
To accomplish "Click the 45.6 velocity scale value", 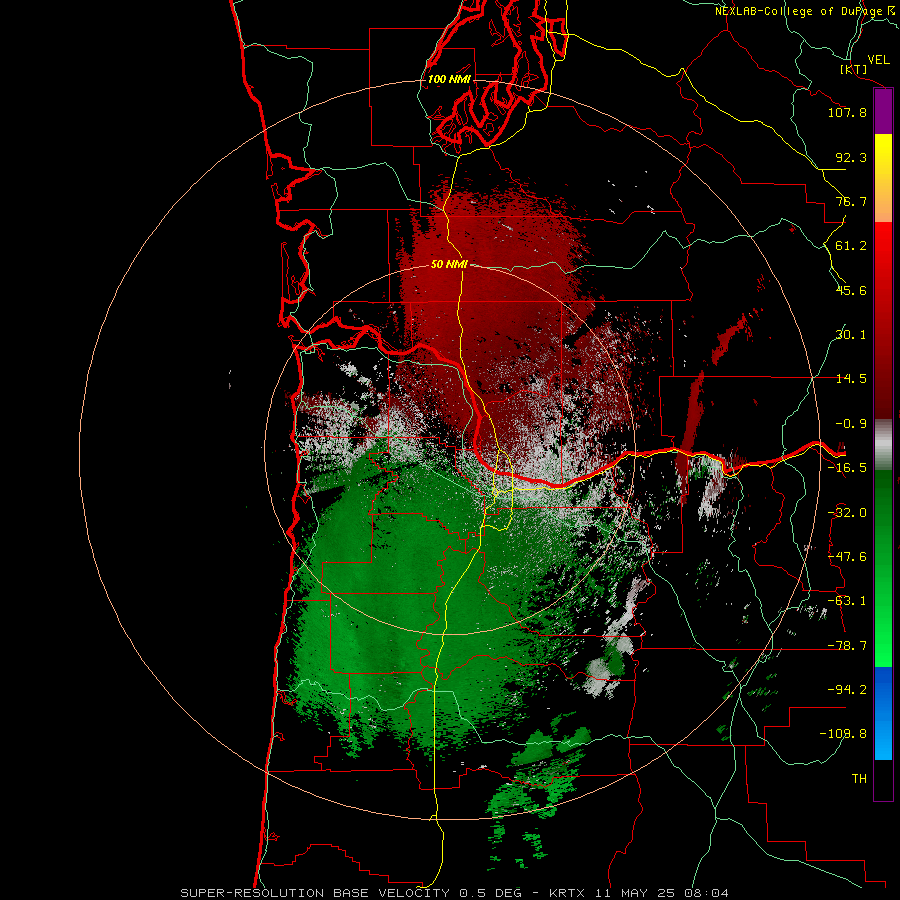I will point(851,290).
